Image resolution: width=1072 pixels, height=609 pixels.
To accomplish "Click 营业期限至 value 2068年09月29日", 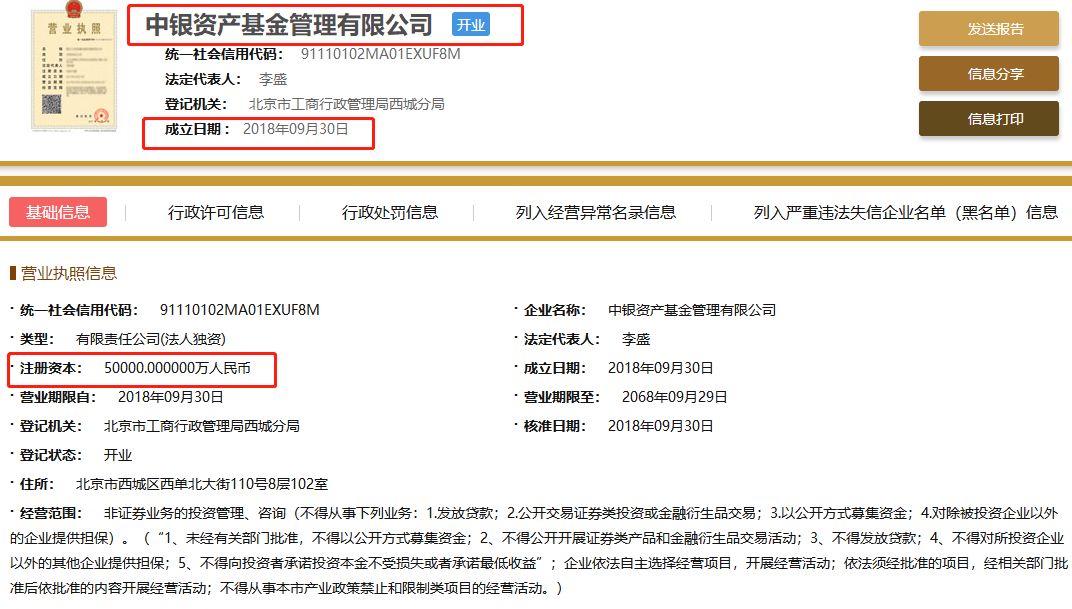I will point(674,397).
